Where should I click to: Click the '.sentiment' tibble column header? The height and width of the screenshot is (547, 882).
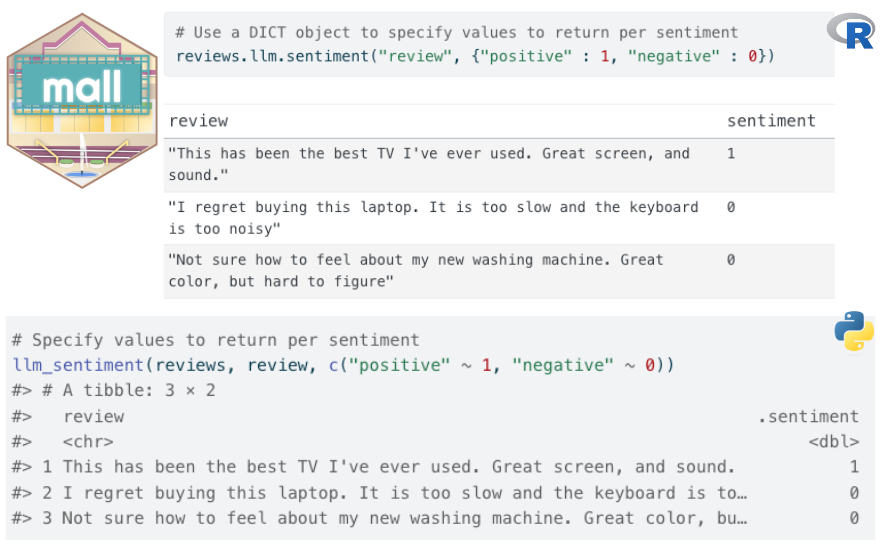807,417
